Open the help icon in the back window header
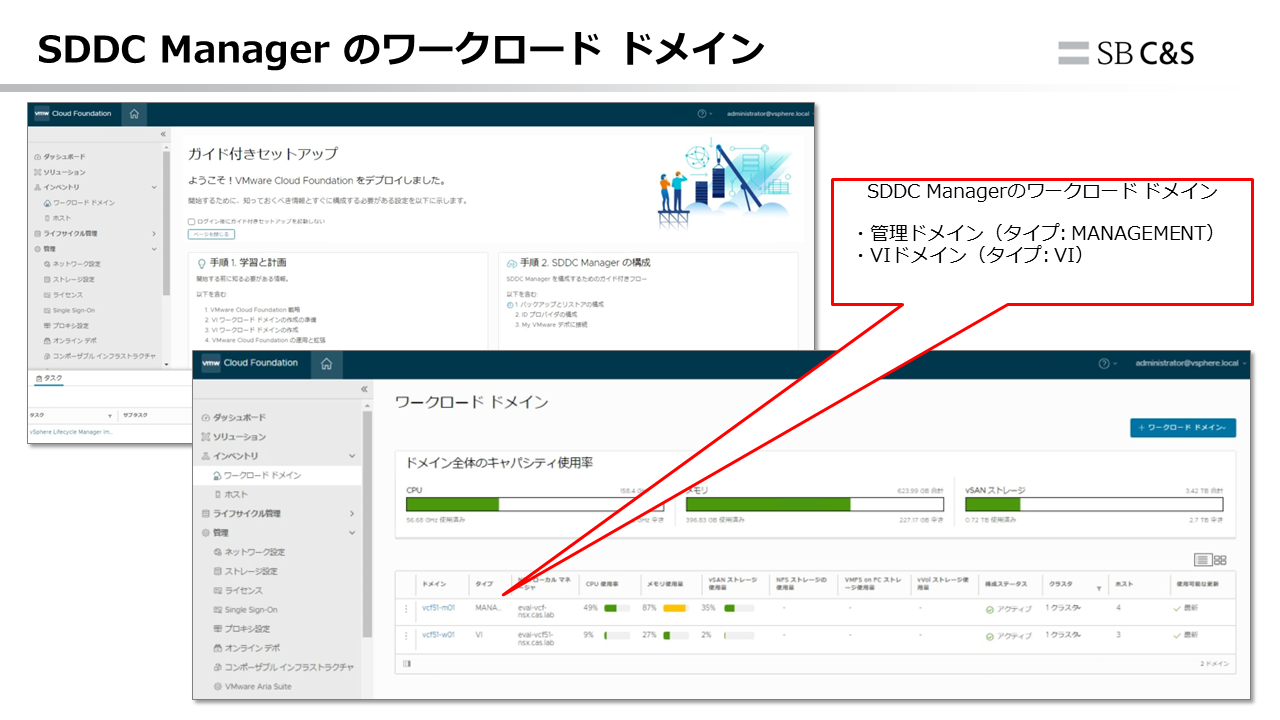Screen dimensions: 1280x720 pos(702,114)
